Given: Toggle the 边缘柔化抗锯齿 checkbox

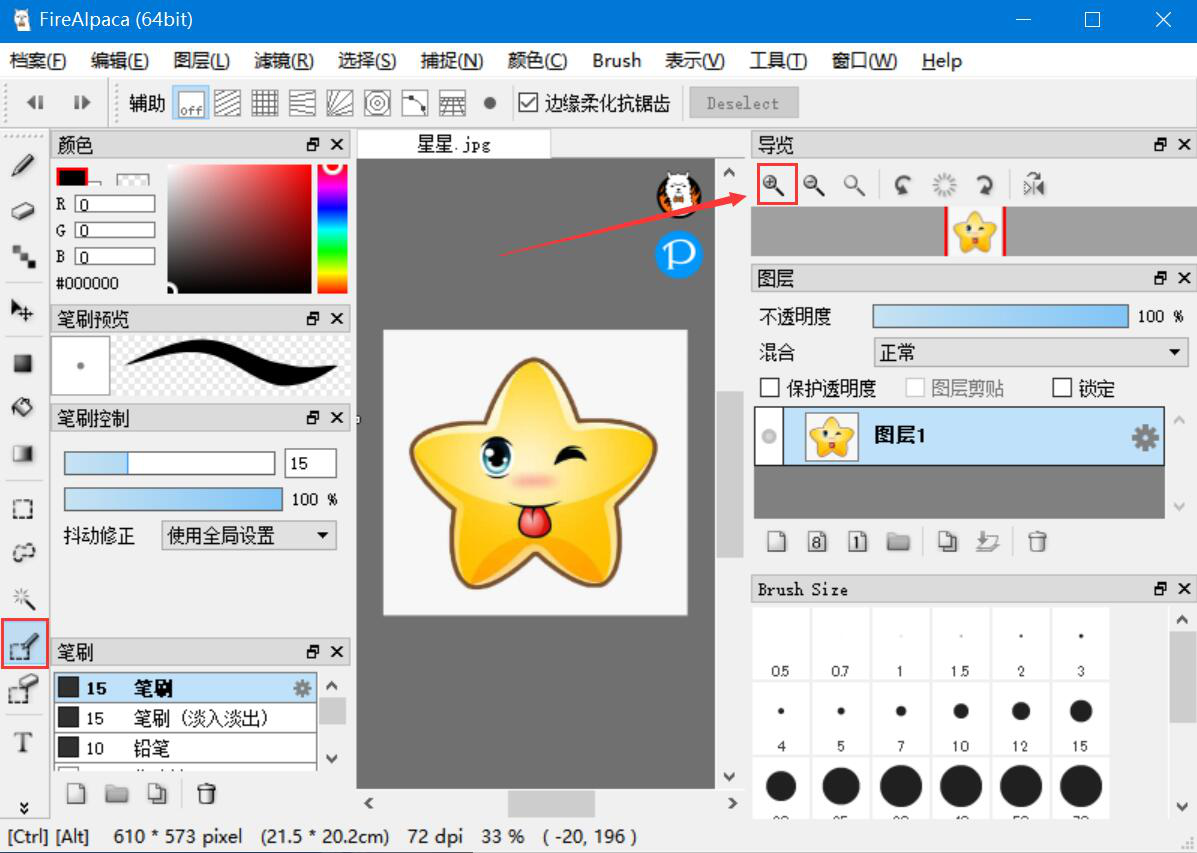Looking at the screenshot, I should [x=528, y=102].
